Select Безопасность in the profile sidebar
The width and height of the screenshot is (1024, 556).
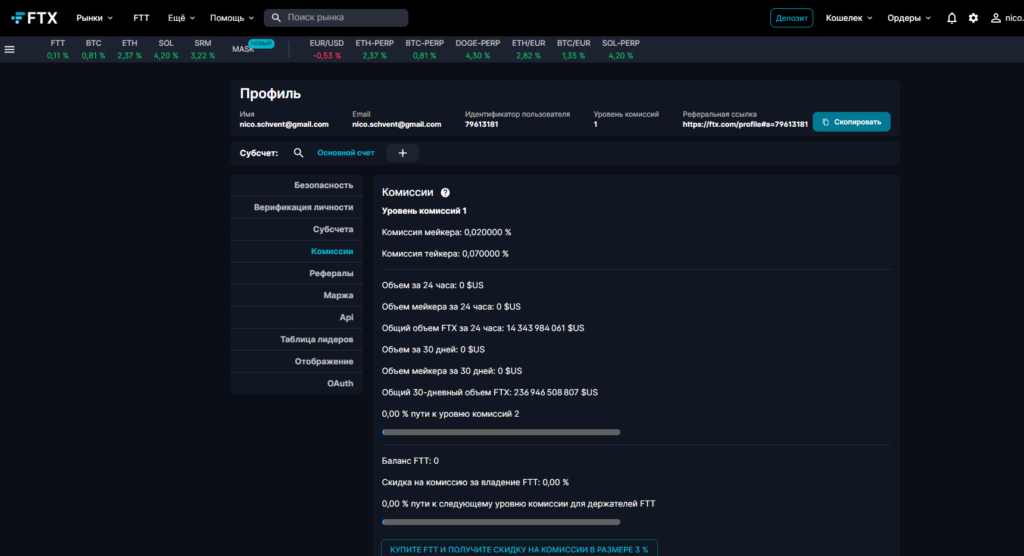323,185
